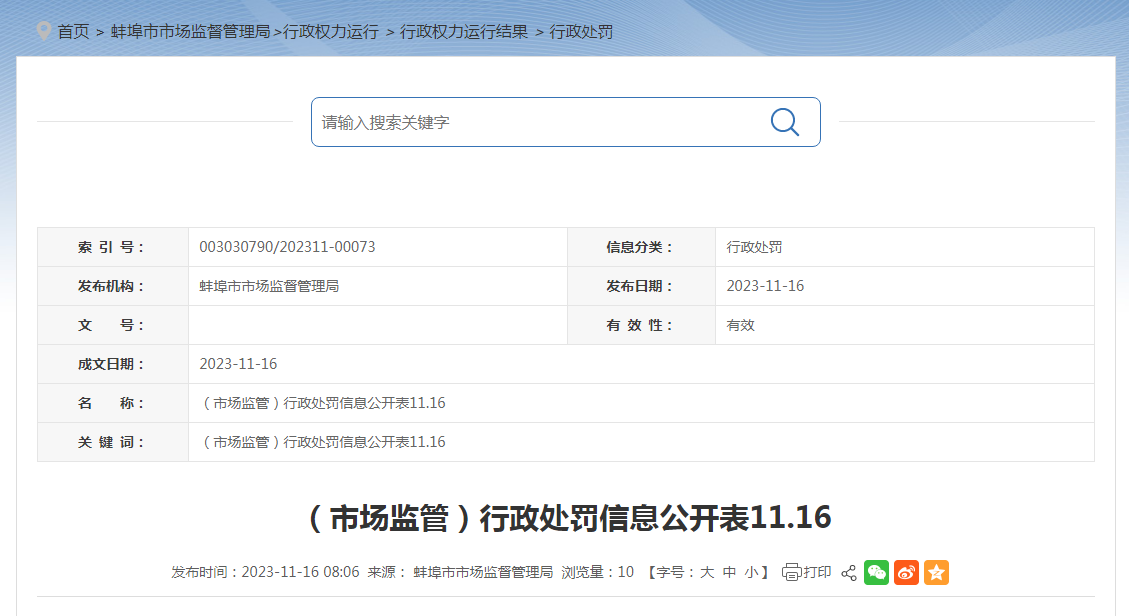Click the 有效 validity value
Viewport: 1129px width, 616px height.
point(740,325)
